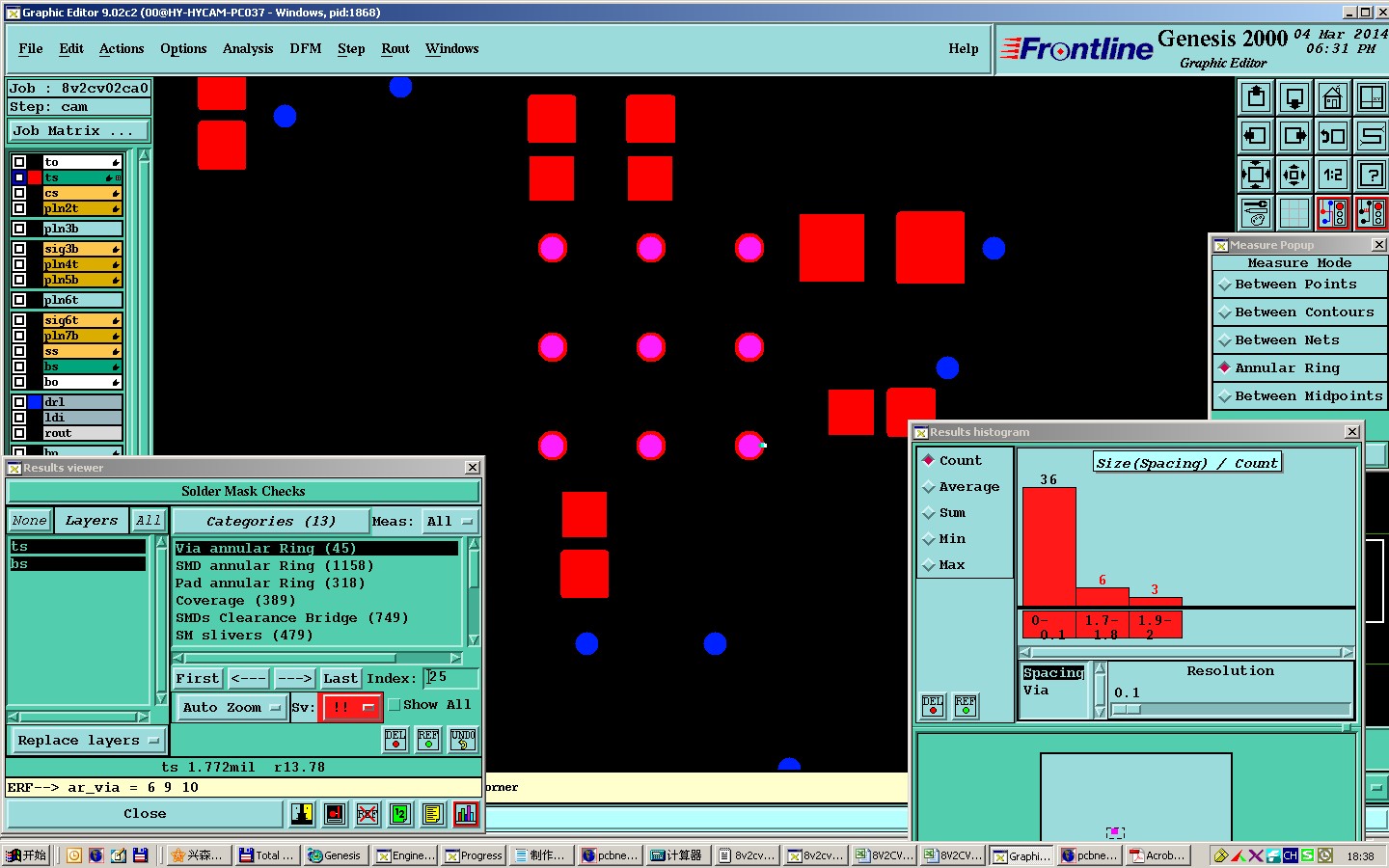The height and width of the screenshot is (868, 1389).
Task: Click the Resolution slider in histogram
Action: pyautogui.click(x=1231, y=709)
